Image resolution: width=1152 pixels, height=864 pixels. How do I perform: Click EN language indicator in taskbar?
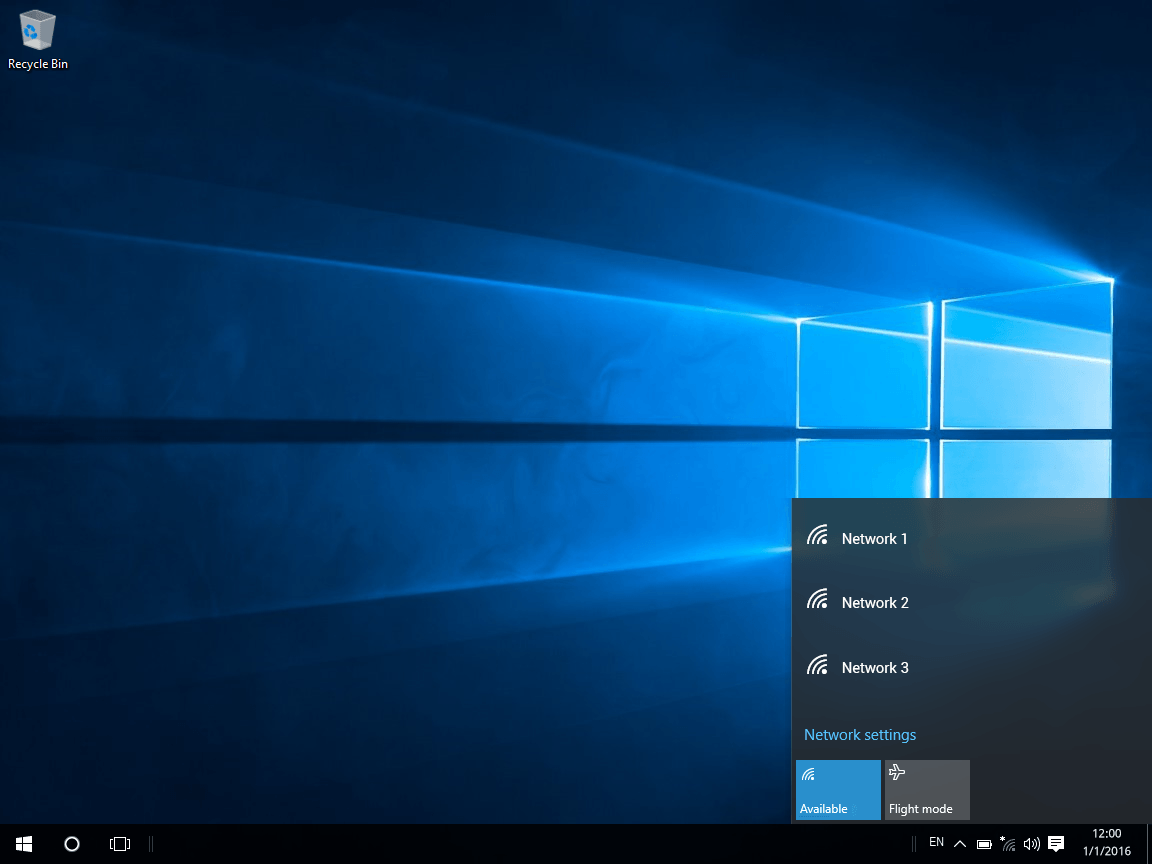(x=936, y=842)
